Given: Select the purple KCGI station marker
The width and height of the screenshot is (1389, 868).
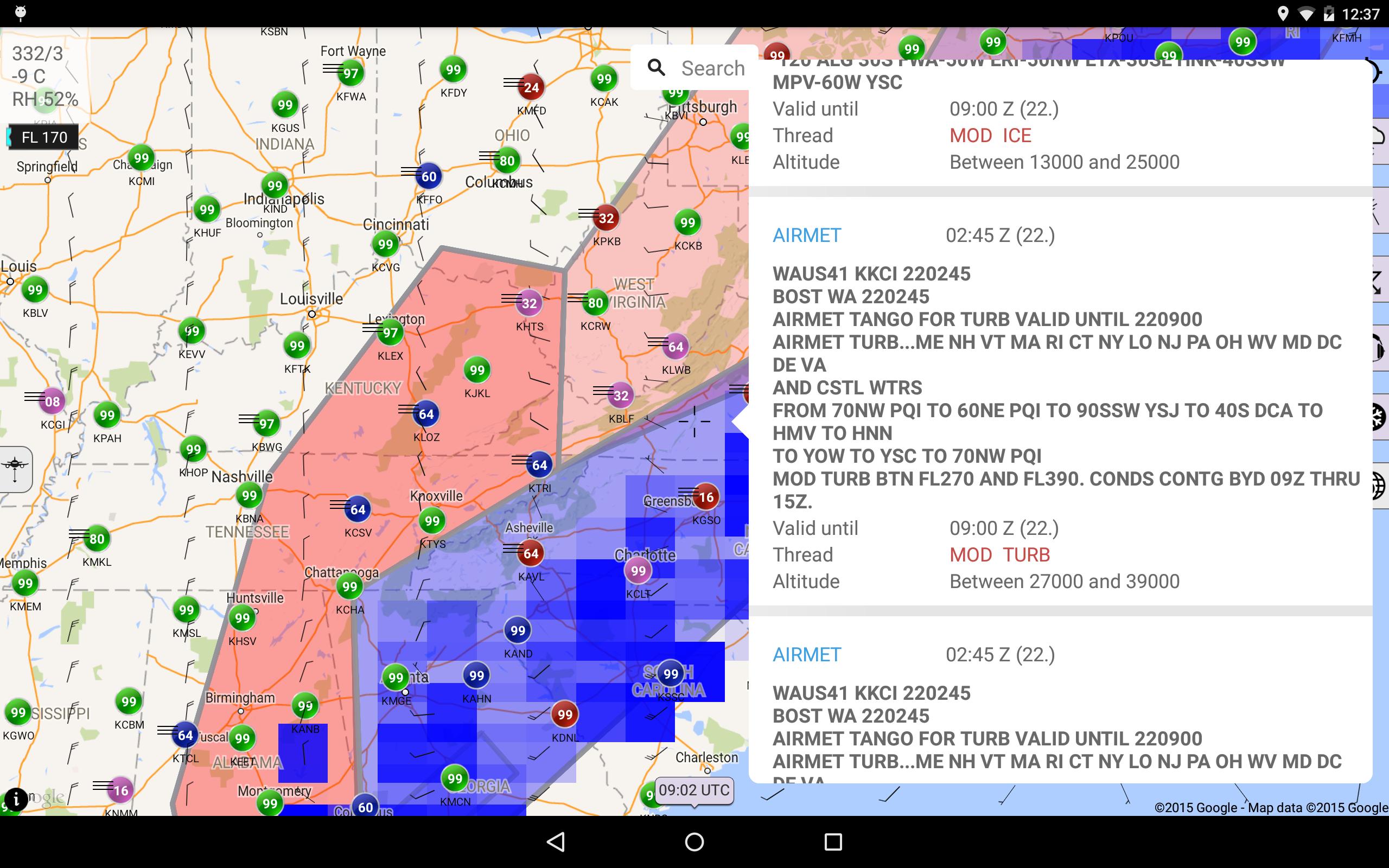Looking at the screenshot, I should [52, 402].
